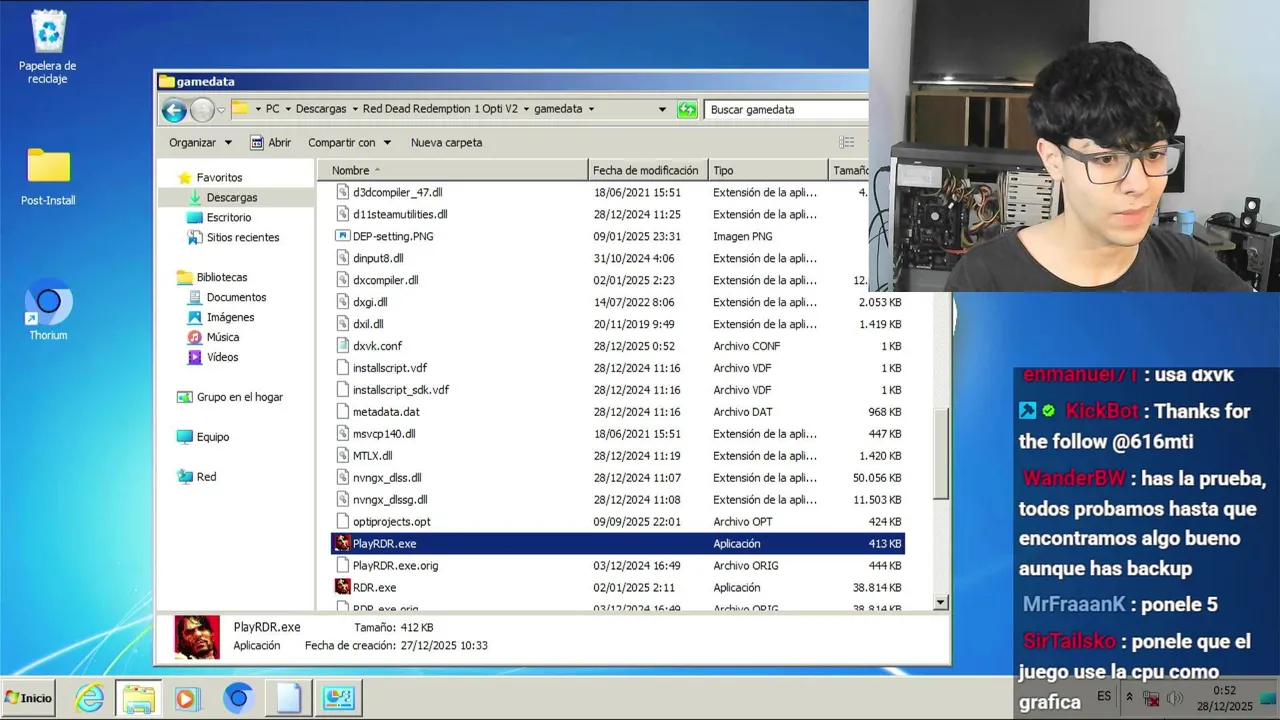The height and width of the screenshot is (720, 1280).
Task: Expand arrow after Red Dead Redemption breadcrumb
Action: point(527,109)
